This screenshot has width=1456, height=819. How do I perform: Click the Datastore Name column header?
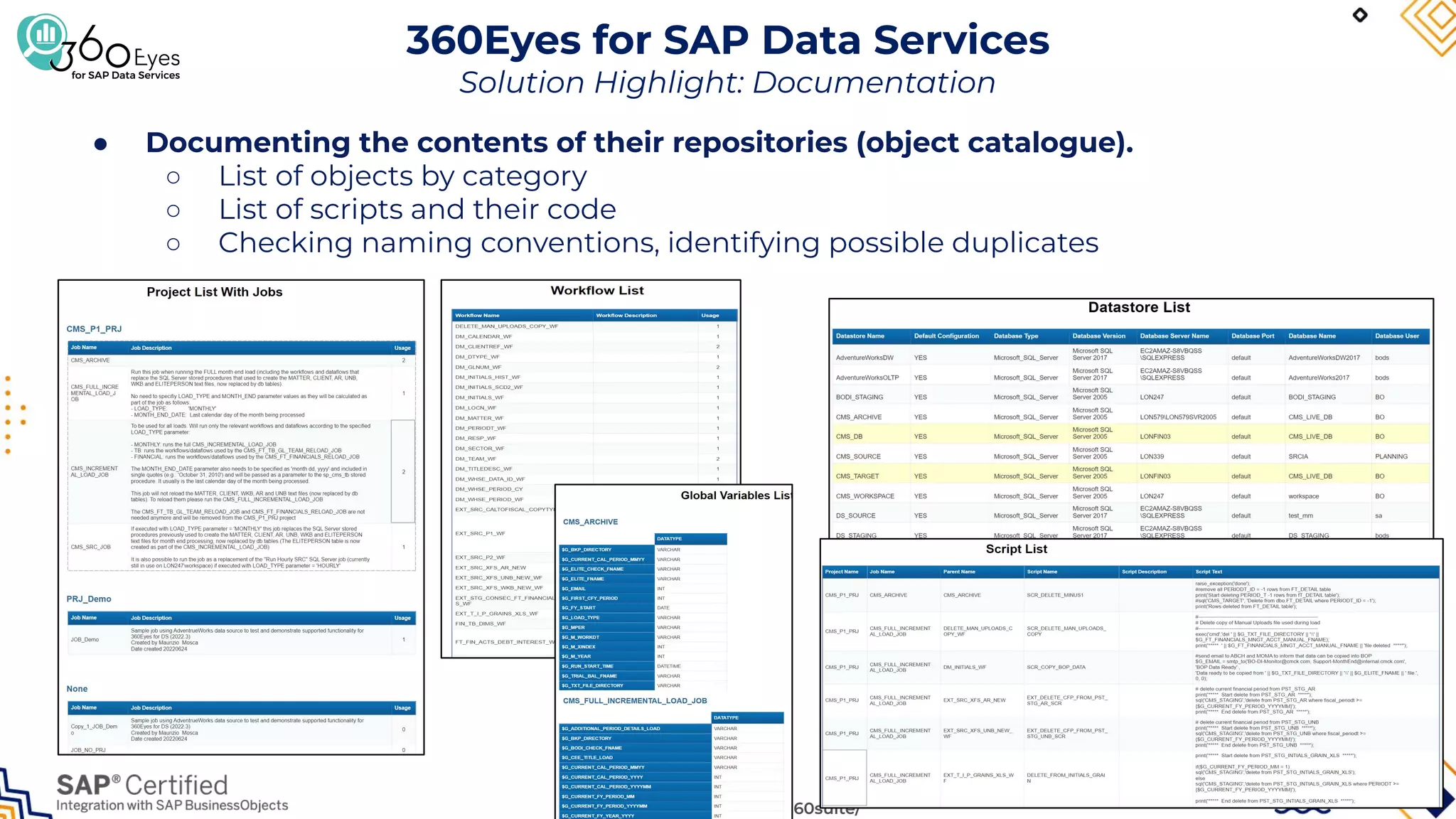click(x=860, y=336)
